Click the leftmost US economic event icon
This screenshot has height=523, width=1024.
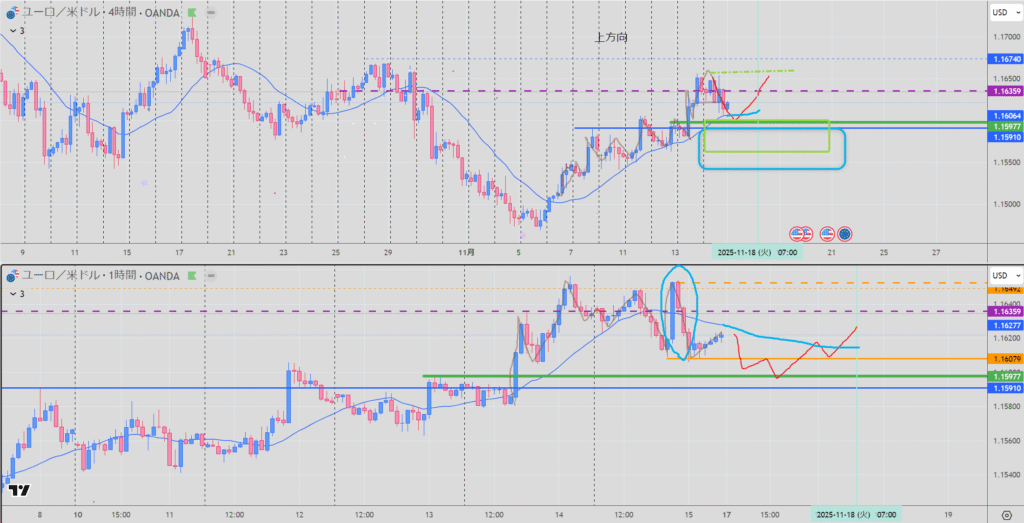(x=797, y=233)
